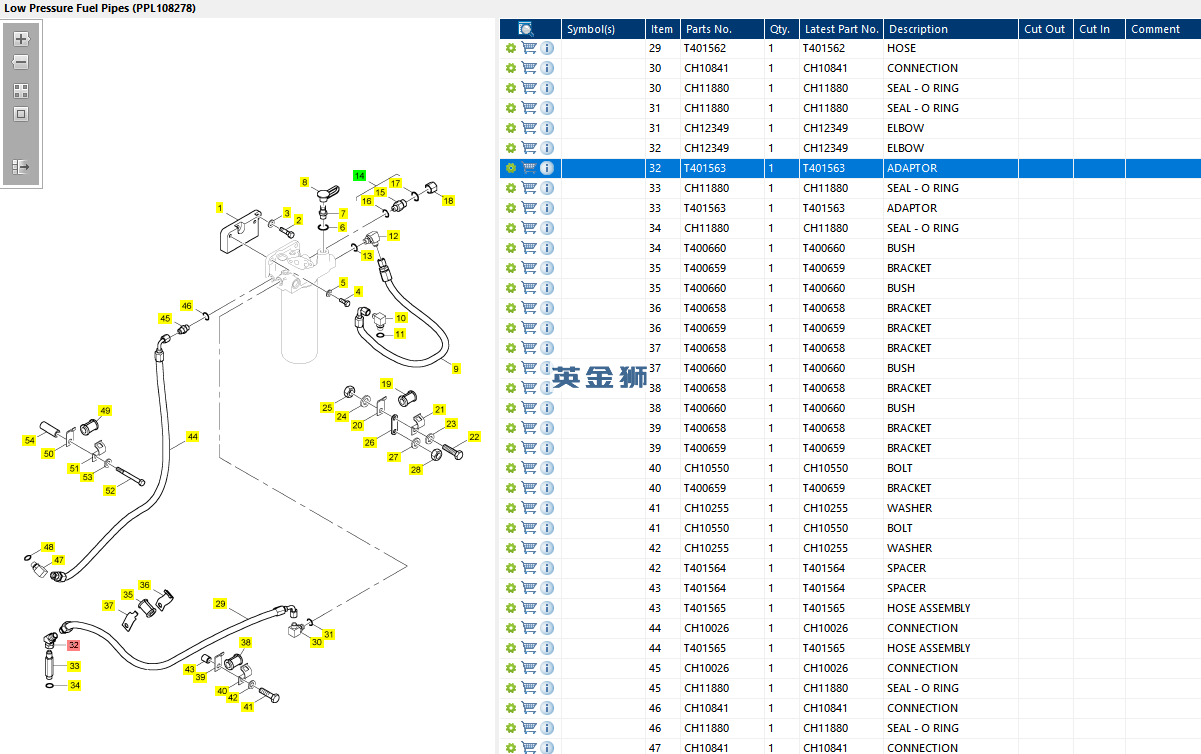
Task: Click latest part number CH10026 in item 45 row
Action: pyautogui.click(x=826, y=668)
